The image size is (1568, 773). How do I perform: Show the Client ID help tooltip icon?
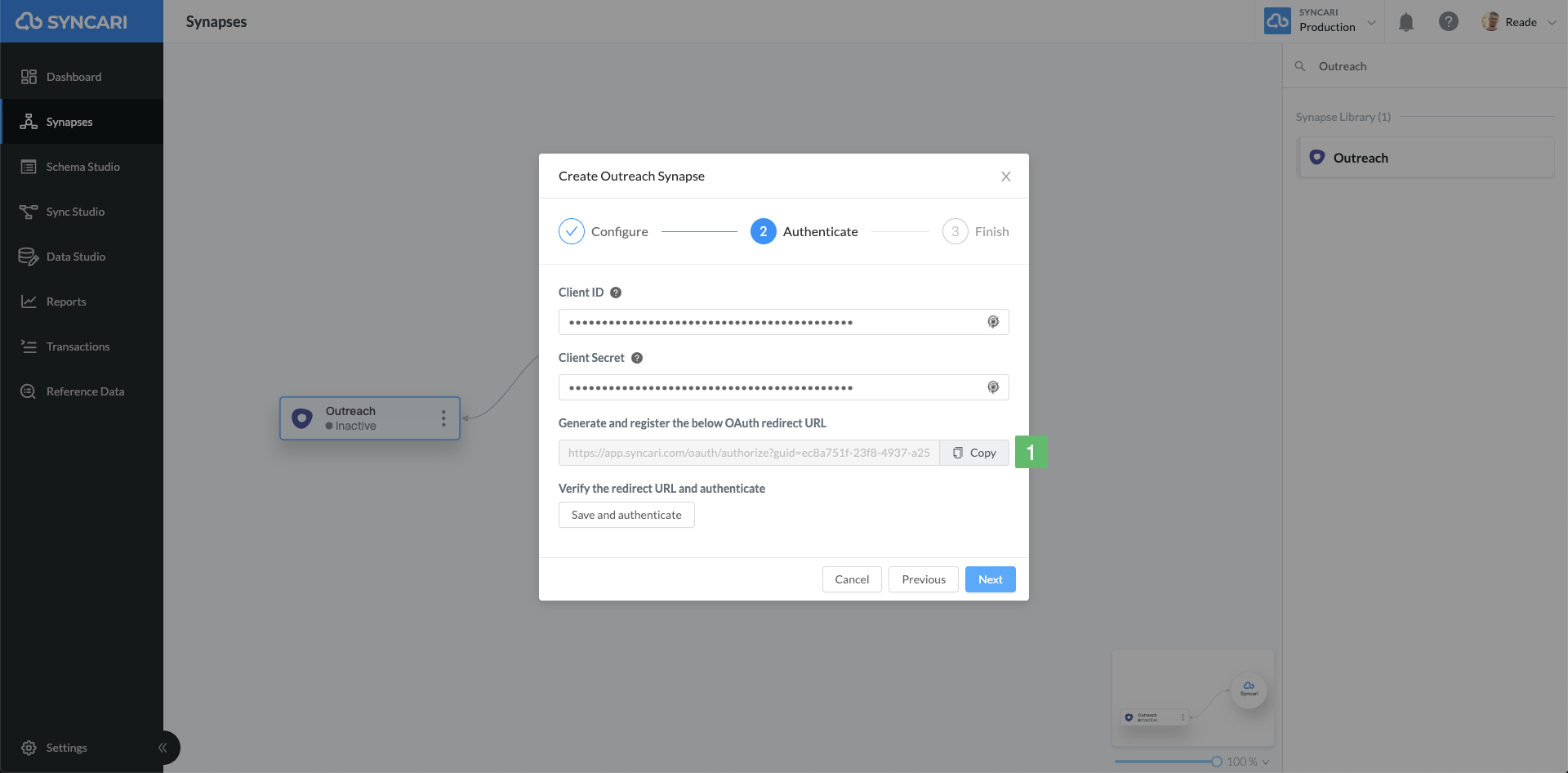point(616,293)
